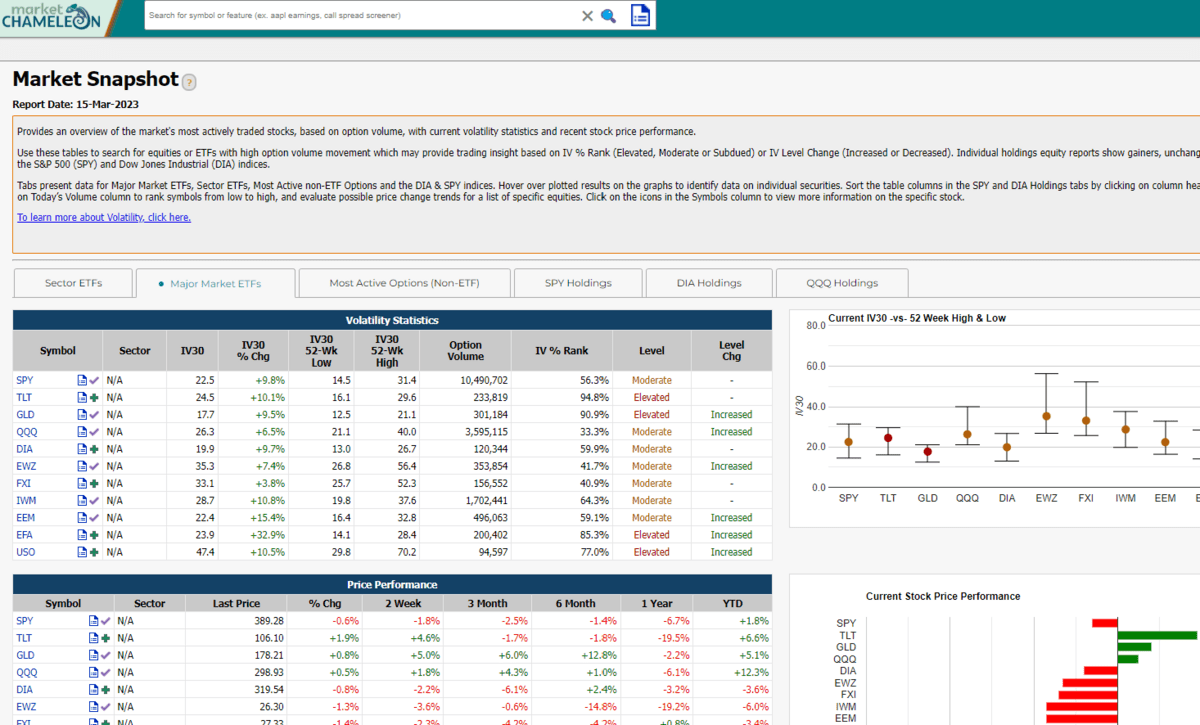Sort by the Last Price header
This screenshot has height=725, width=1200.
pyautogui.click(x=237, y=603)
